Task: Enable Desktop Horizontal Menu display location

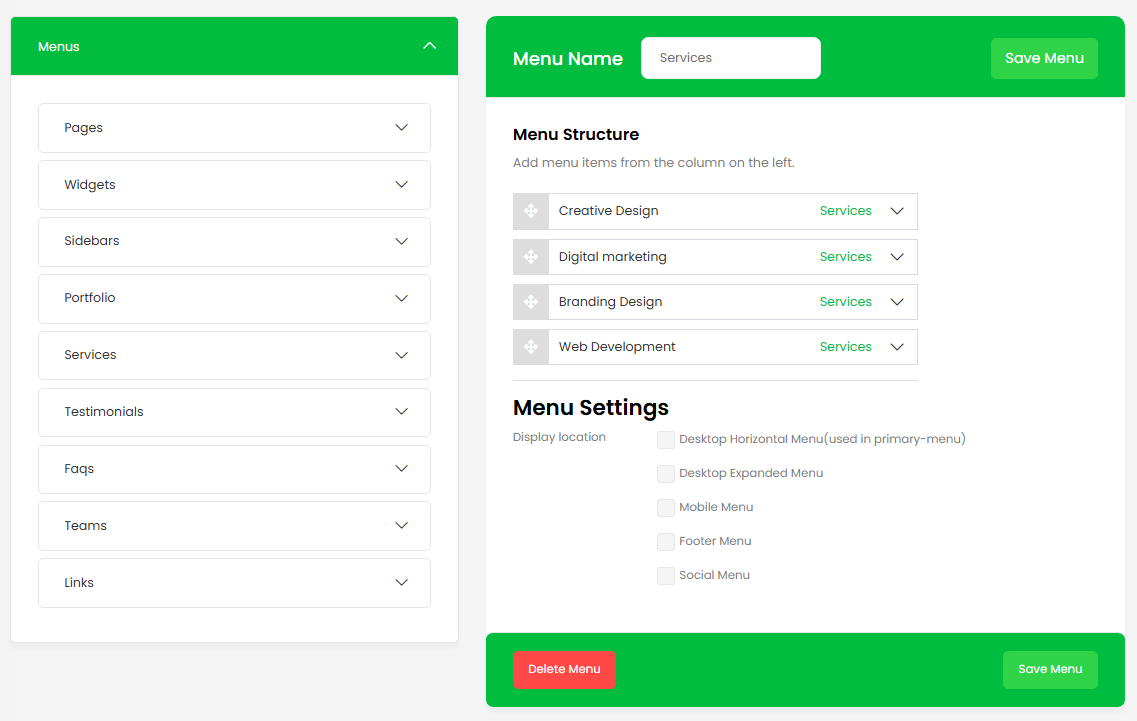Action: coord(666,440)
